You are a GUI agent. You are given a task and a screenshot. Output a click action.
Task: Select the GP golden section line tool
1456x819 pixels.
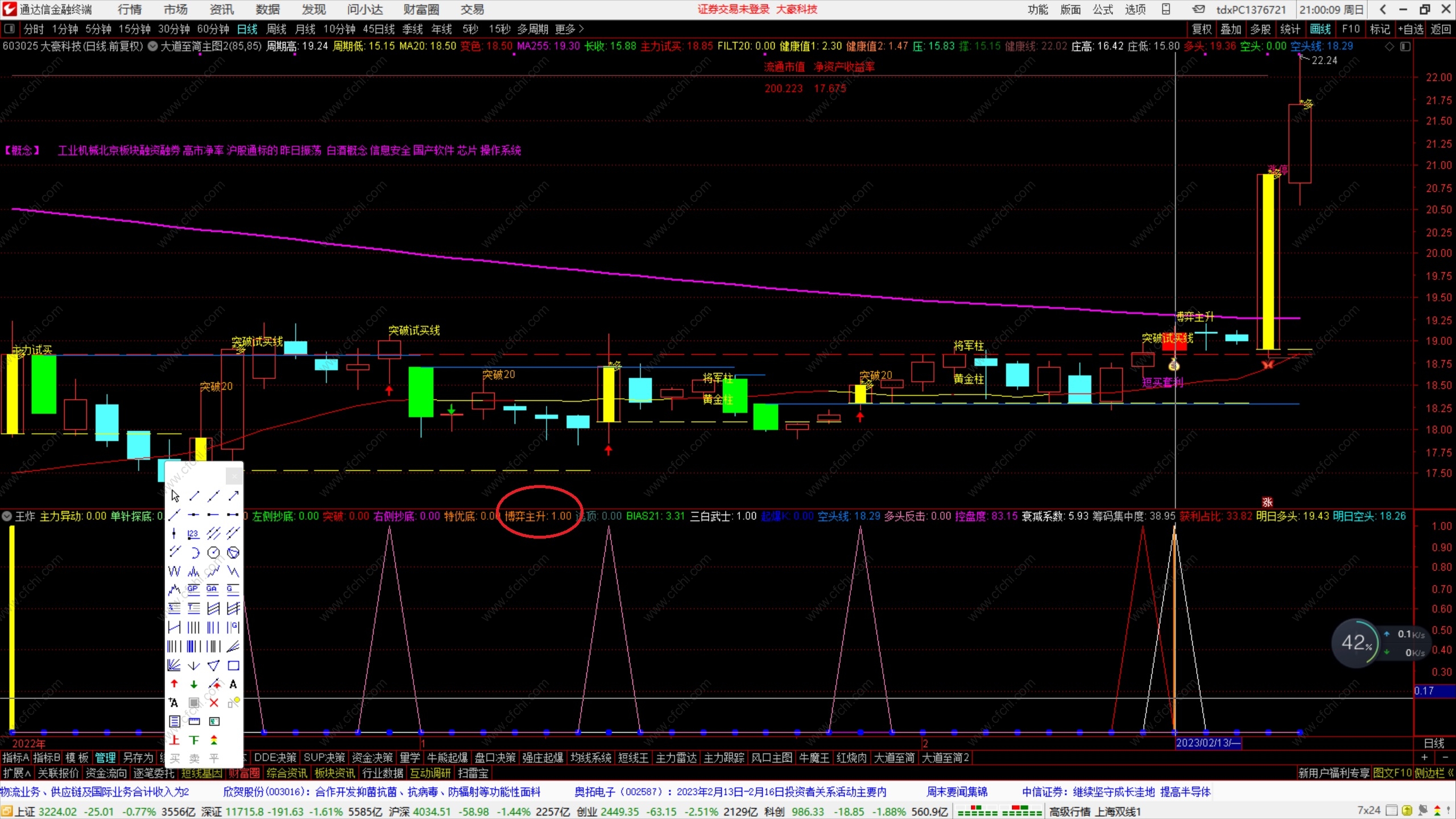point(194,589)
